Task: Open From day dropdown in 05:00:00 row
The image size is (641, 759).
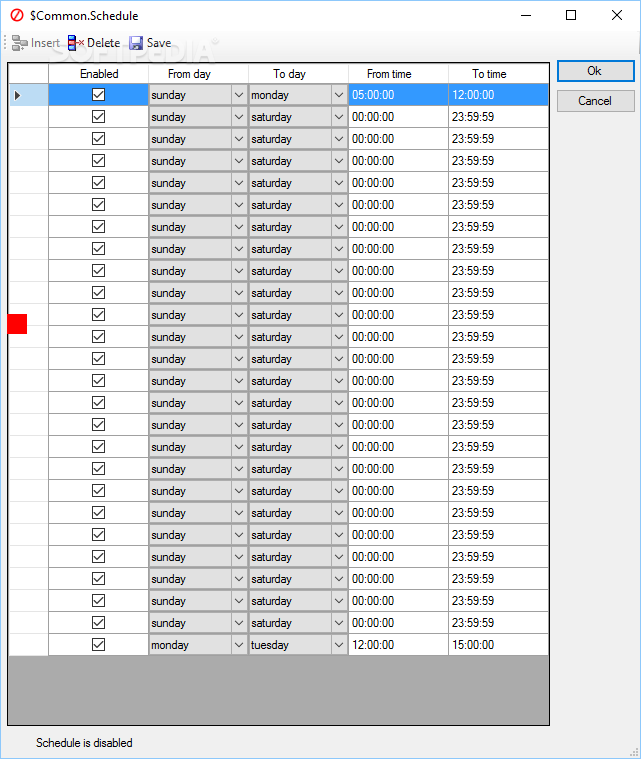Action: click(239, 95)
